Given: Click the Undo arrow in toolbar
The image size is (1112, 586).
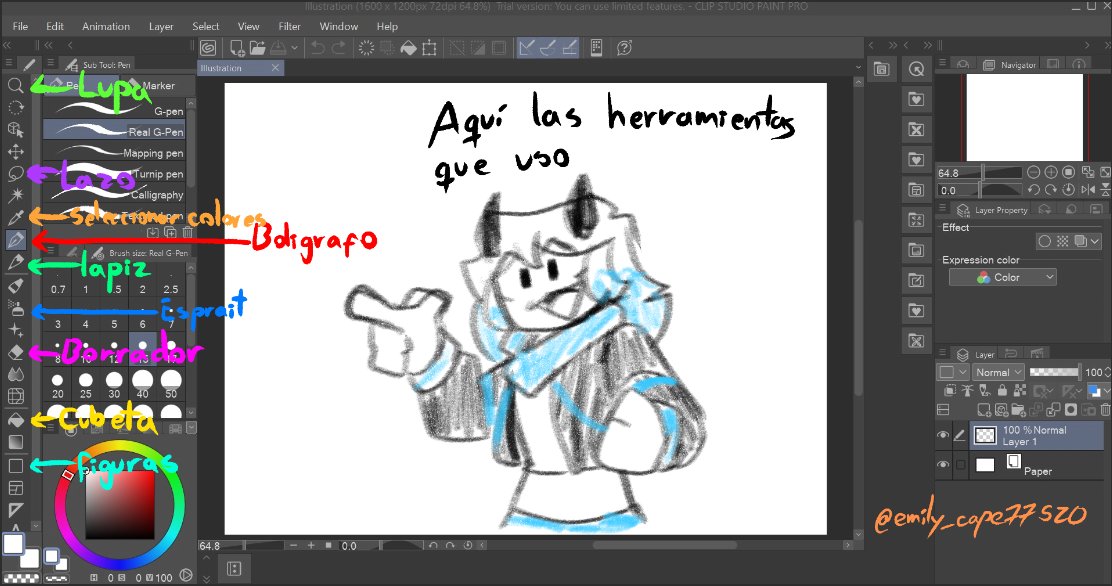Looking at the screenshot, I should 318,48.
